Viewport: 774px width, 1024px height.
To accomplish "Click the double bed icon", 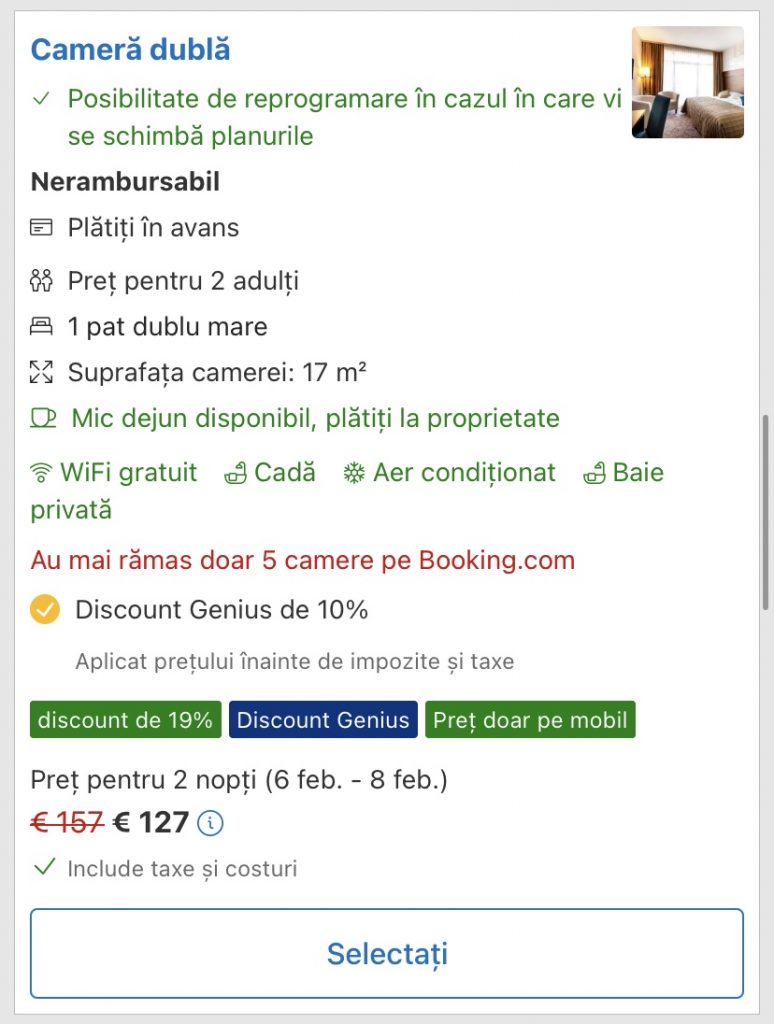I will pyautogui.click(x=41, y=326).
